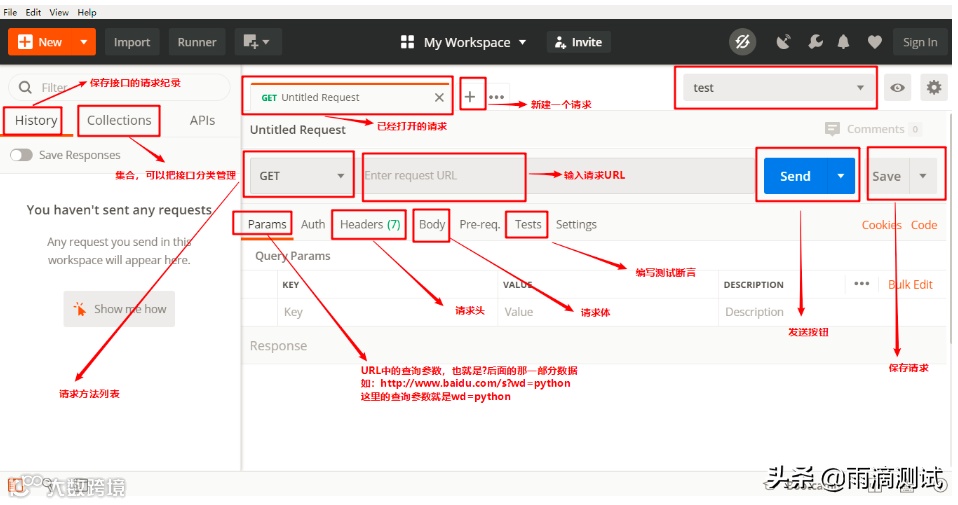The width and height of the screenshot is (958, 505).
Task: Open manage environments gear icon
Action: click(x=934, y=88)
